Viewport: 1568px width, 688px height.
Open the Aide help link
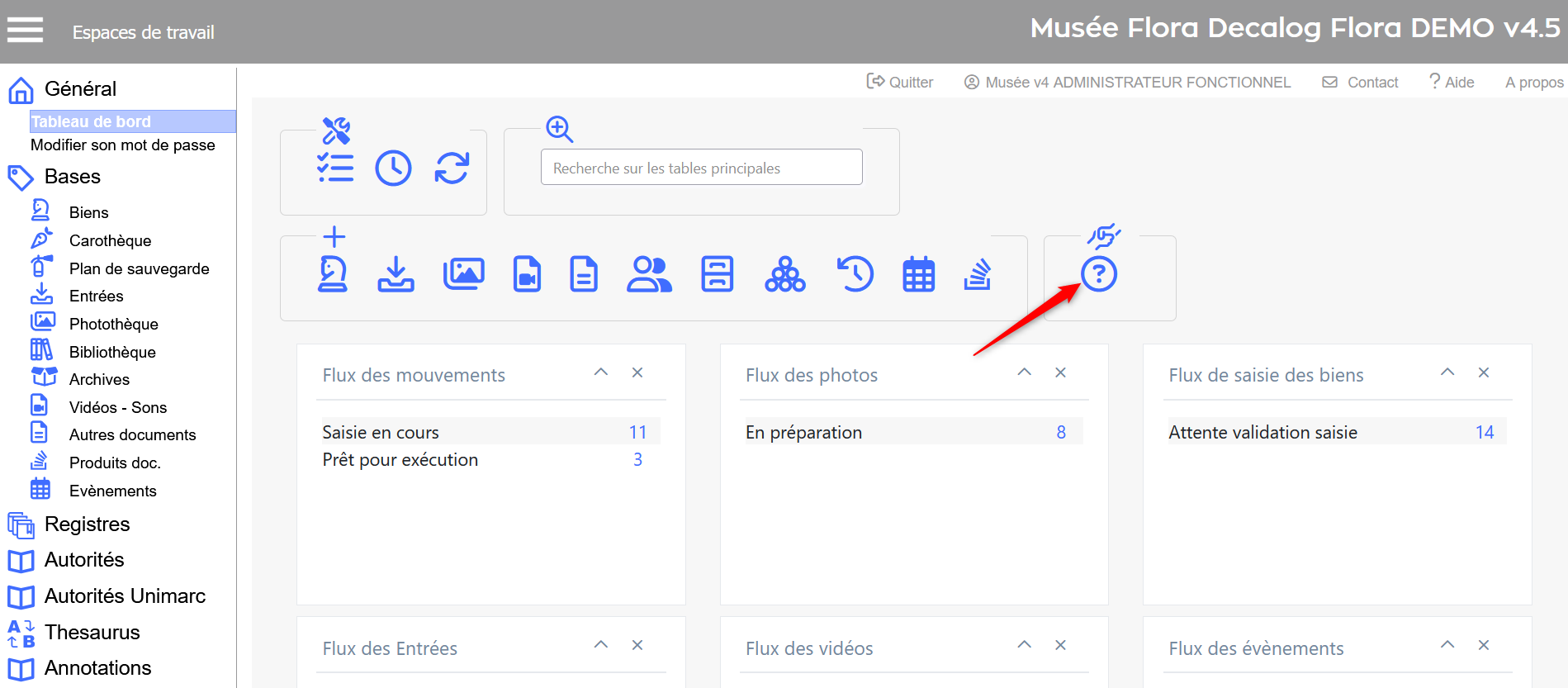tap(1452, 82)
